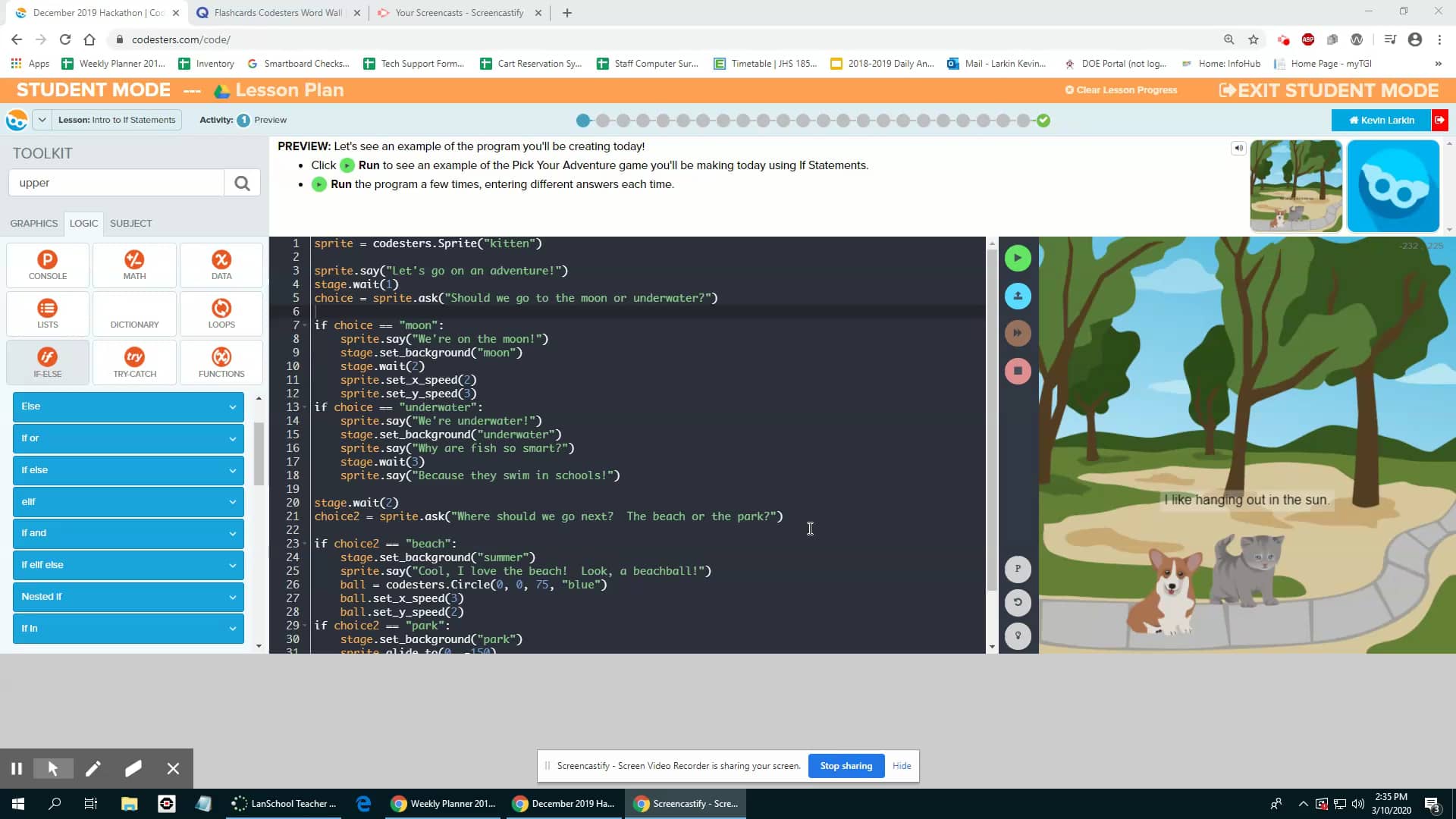Switch to the GRAPHICS tab in the toolkit
This screenshot has height=819, width=1456.
33,223
